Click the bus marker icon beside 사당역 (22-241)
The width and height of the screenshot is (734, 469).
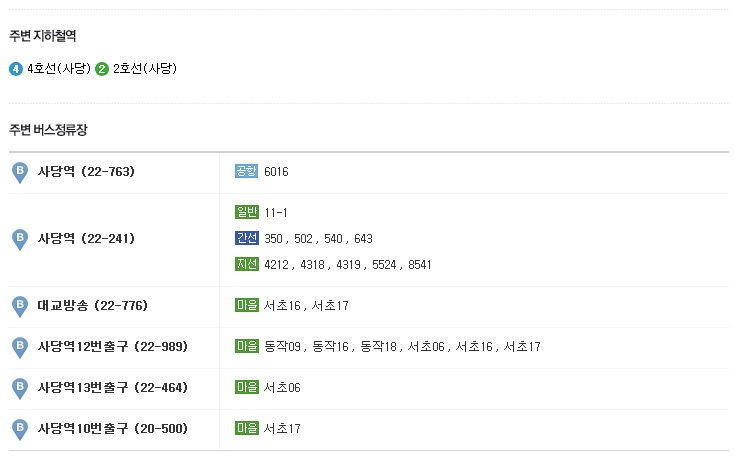[19, 238]
